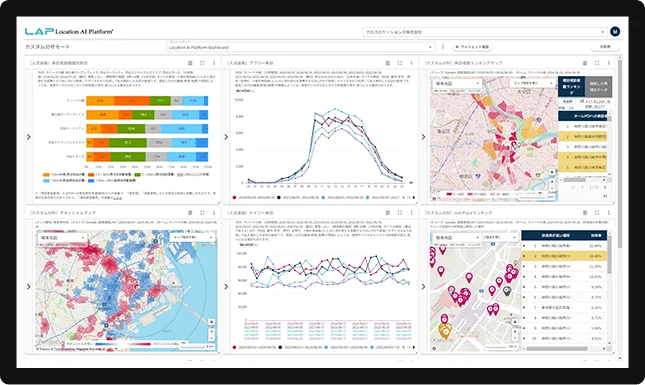Click the LAP Location AI Platform logo
645x385 pixels.
click(x=69, y=31)
